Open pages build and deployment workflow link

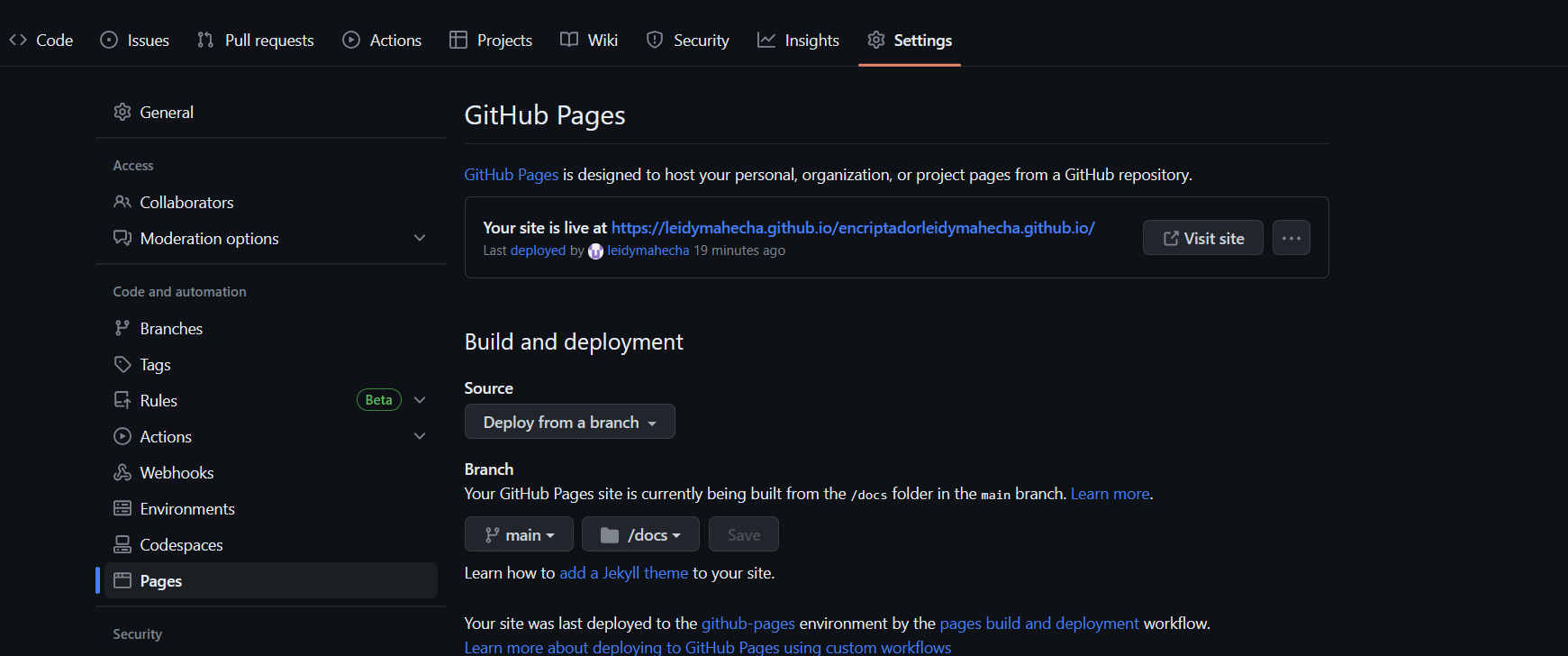(x=1039, y=624)
